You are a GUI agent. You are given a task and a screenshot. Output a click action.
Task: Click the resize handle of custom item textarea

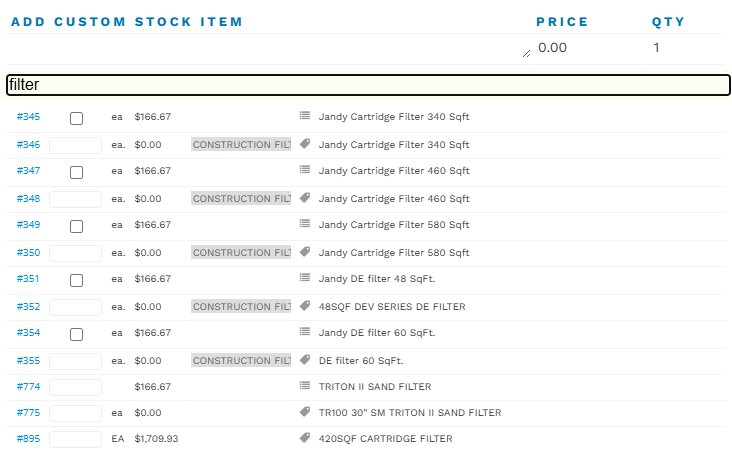[x=527, y=54]
